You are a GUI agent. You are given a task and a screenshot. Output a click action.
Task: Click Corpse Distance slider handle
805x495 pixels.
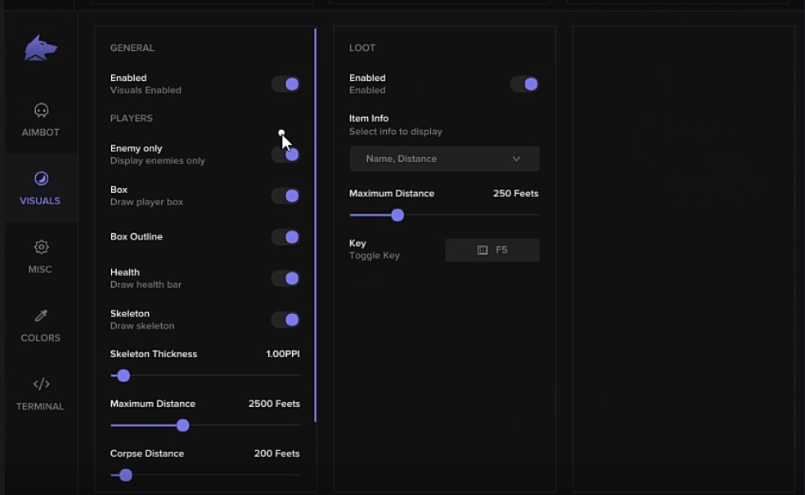click(x=126, y=475)
